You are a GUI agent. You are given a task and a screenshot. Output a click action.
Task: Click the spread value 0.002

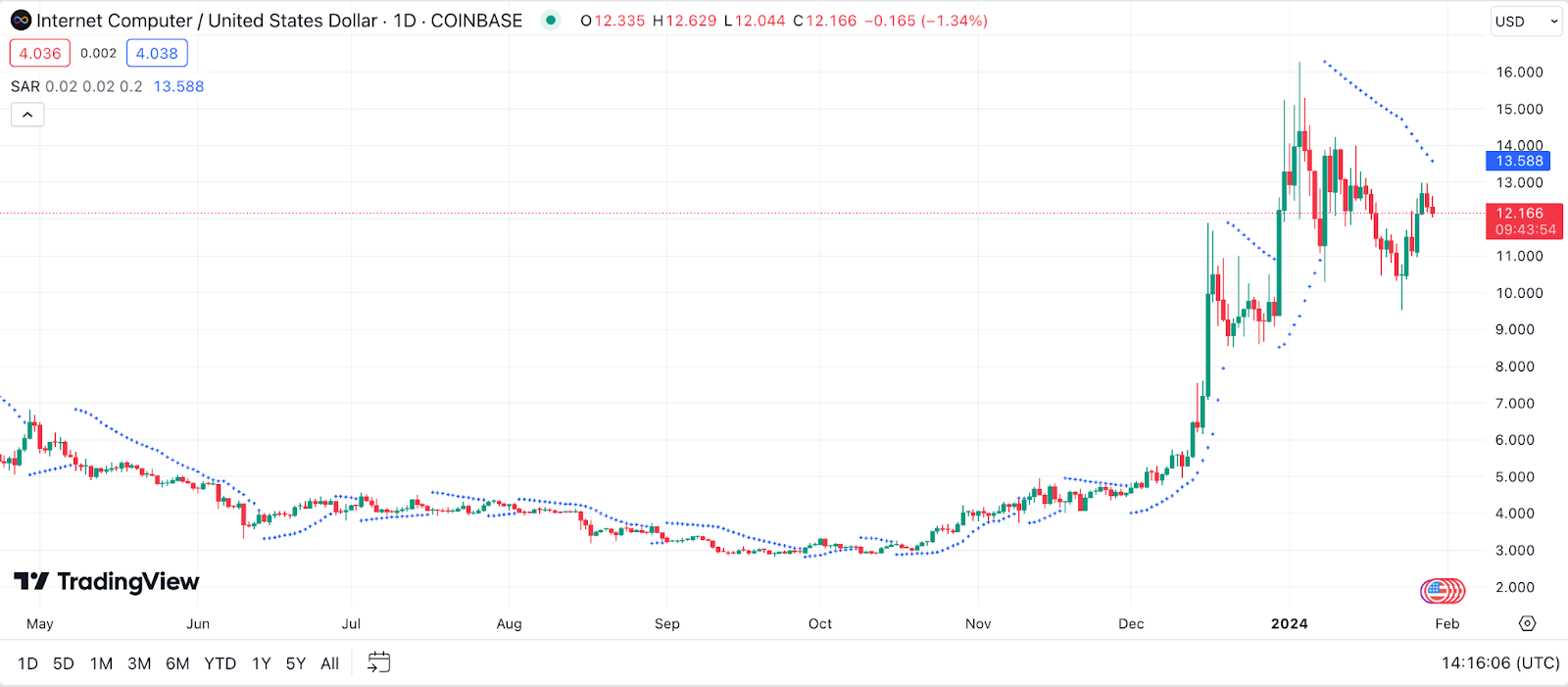pyautogui.click(x=98, y=54)
